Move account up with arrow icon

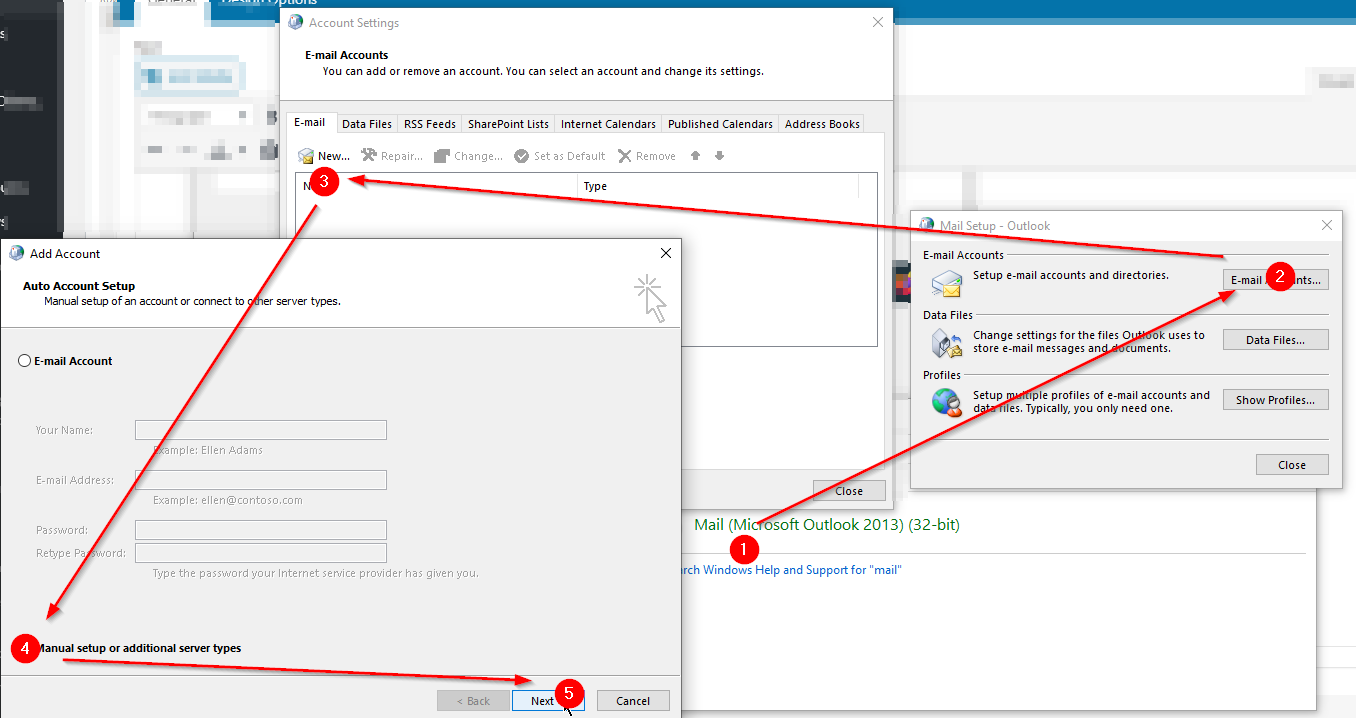[696, 156]
